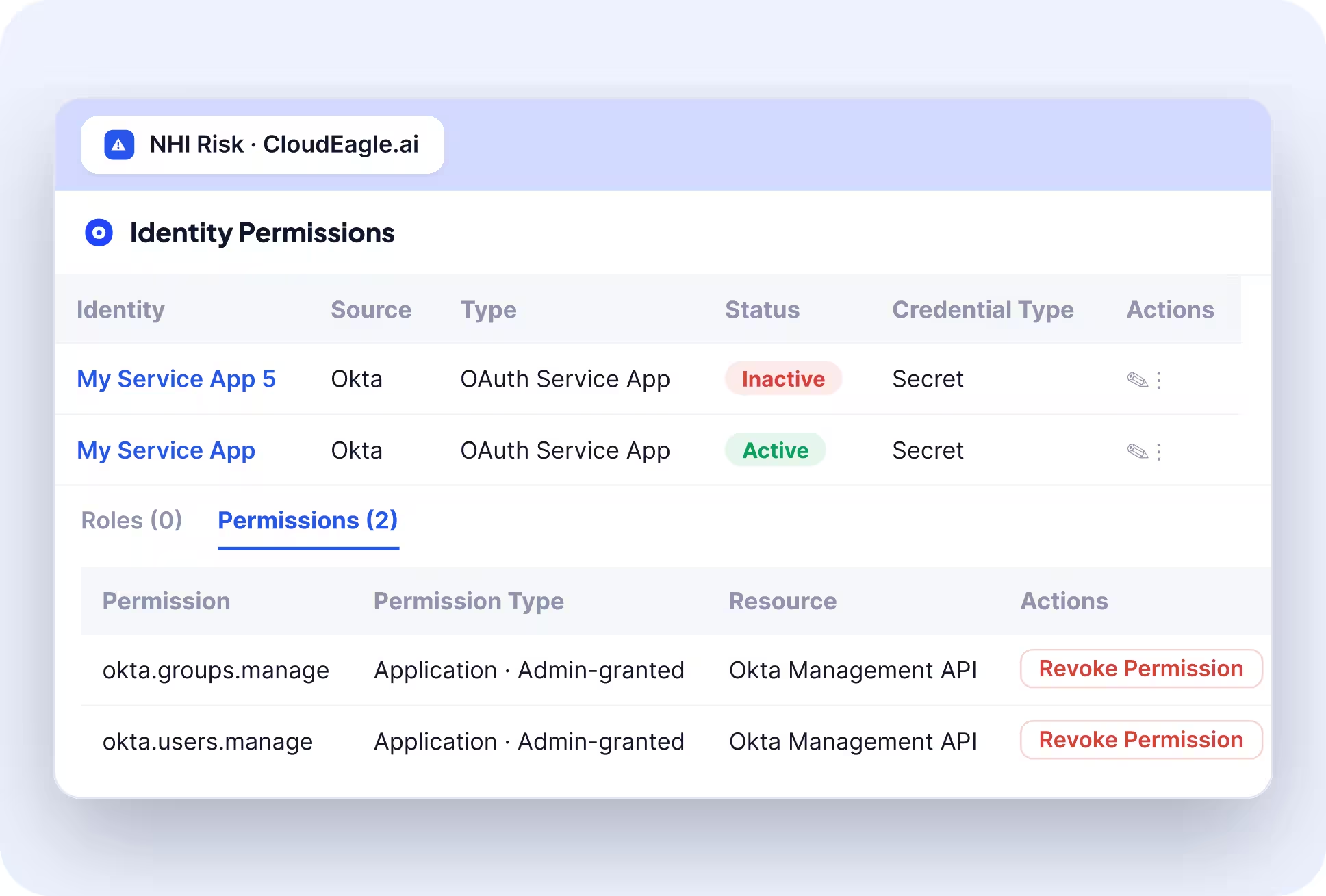Click OAuth Service App type in Inactive row
Image resolution: width=1326 pixels, height=896 pixels.
[565, 379]
